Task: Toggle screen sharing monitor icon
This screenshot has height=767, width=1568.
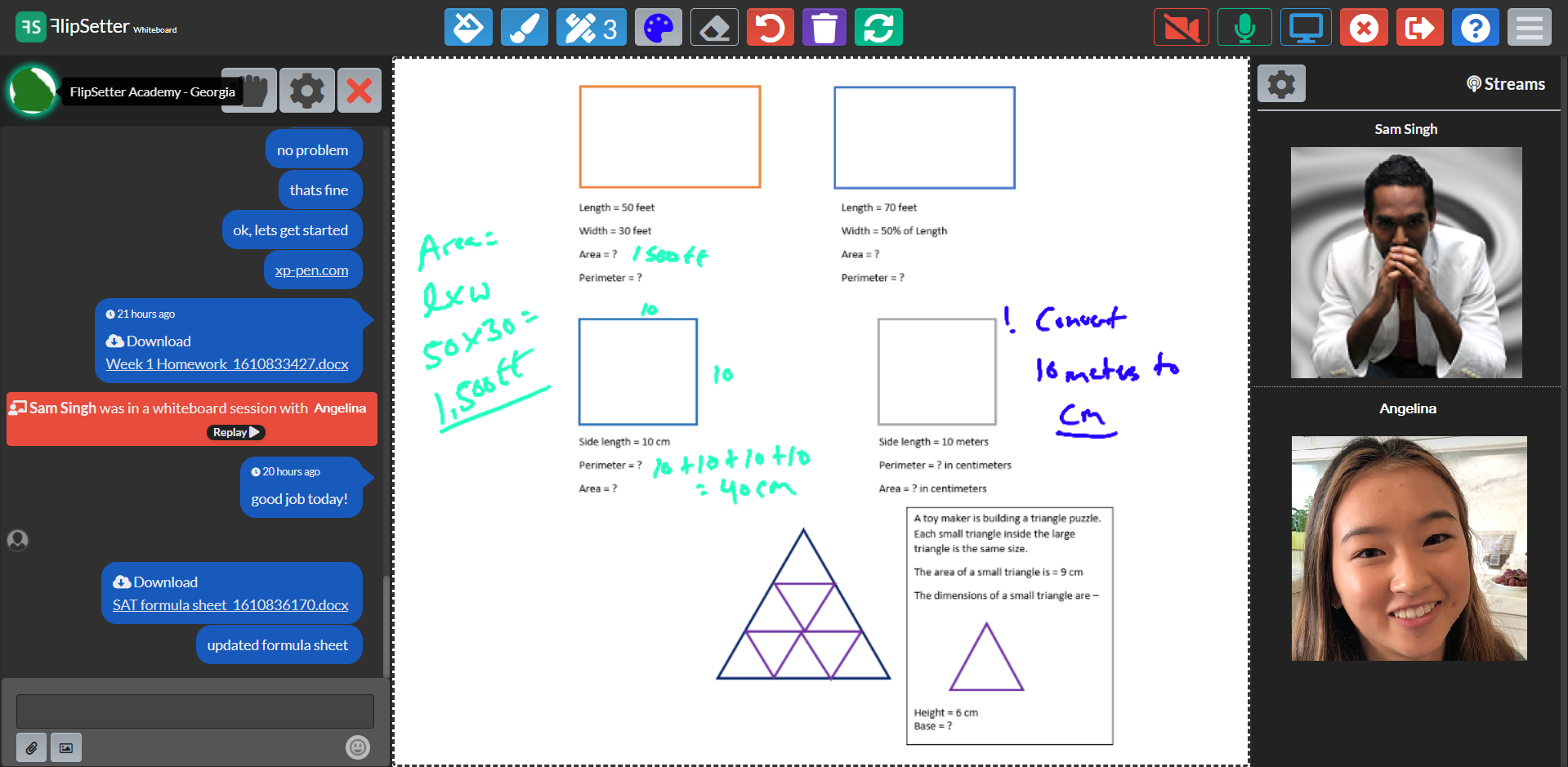Action: 1306,27
